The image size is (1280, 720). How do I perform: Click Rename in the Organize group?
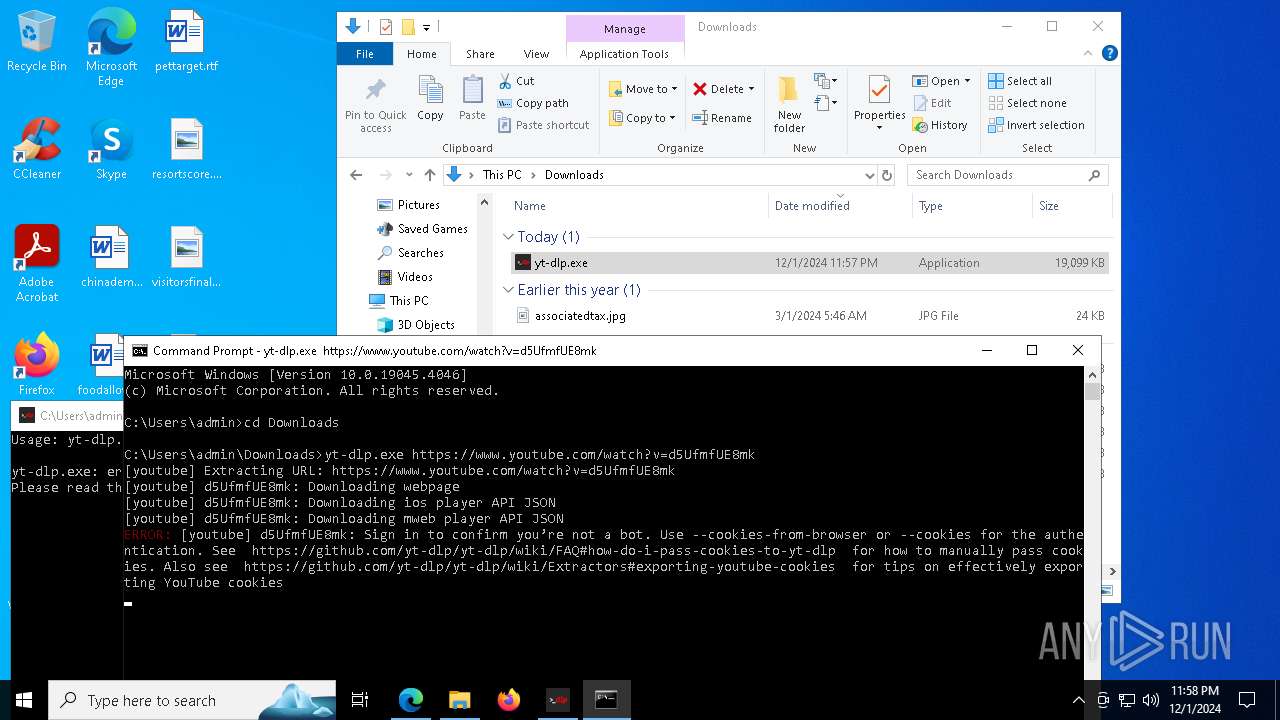pyautogui.click(x=722, y=118)
